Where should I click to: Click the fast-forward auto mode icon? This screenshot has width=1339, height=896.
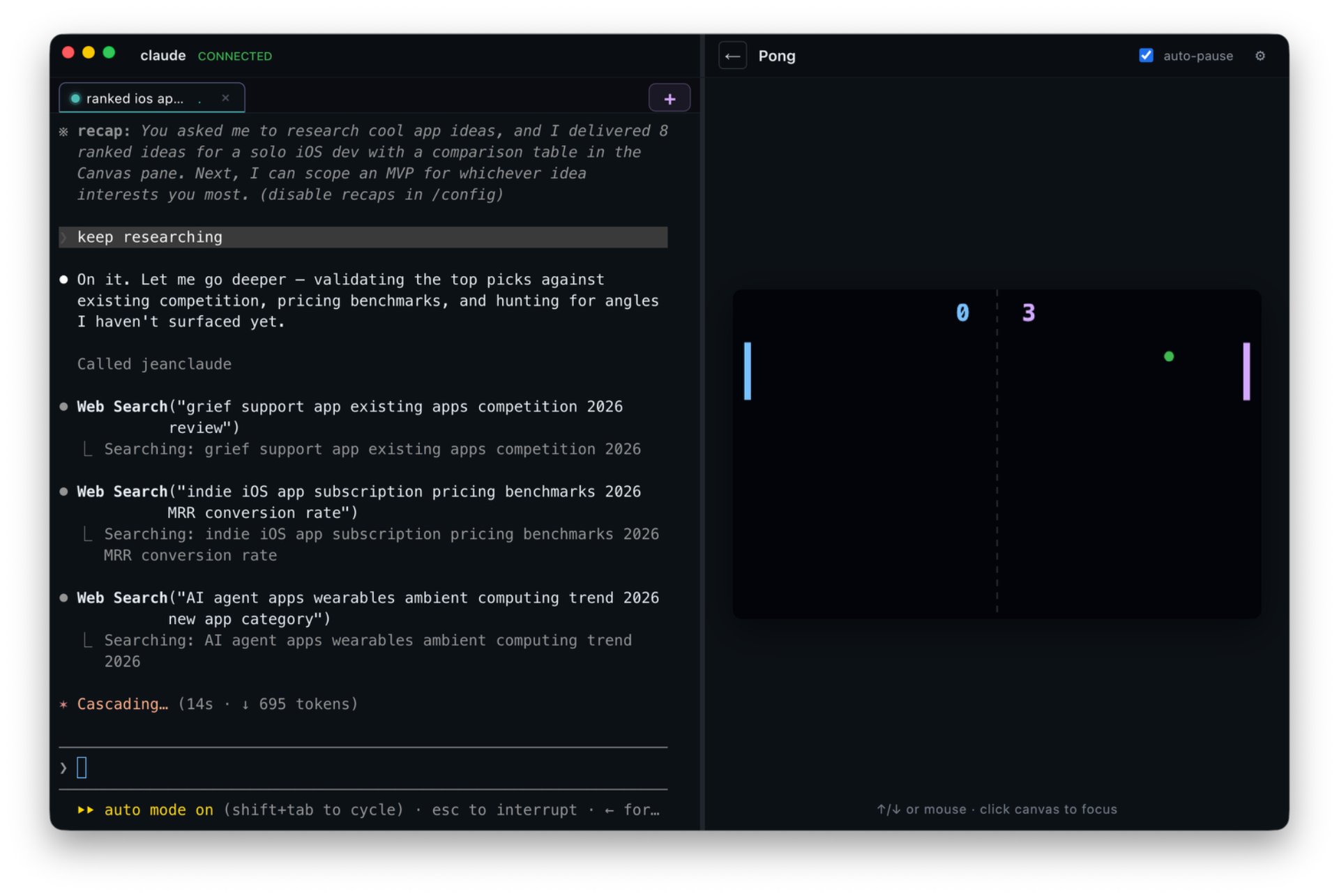click(x=85, y=810)
